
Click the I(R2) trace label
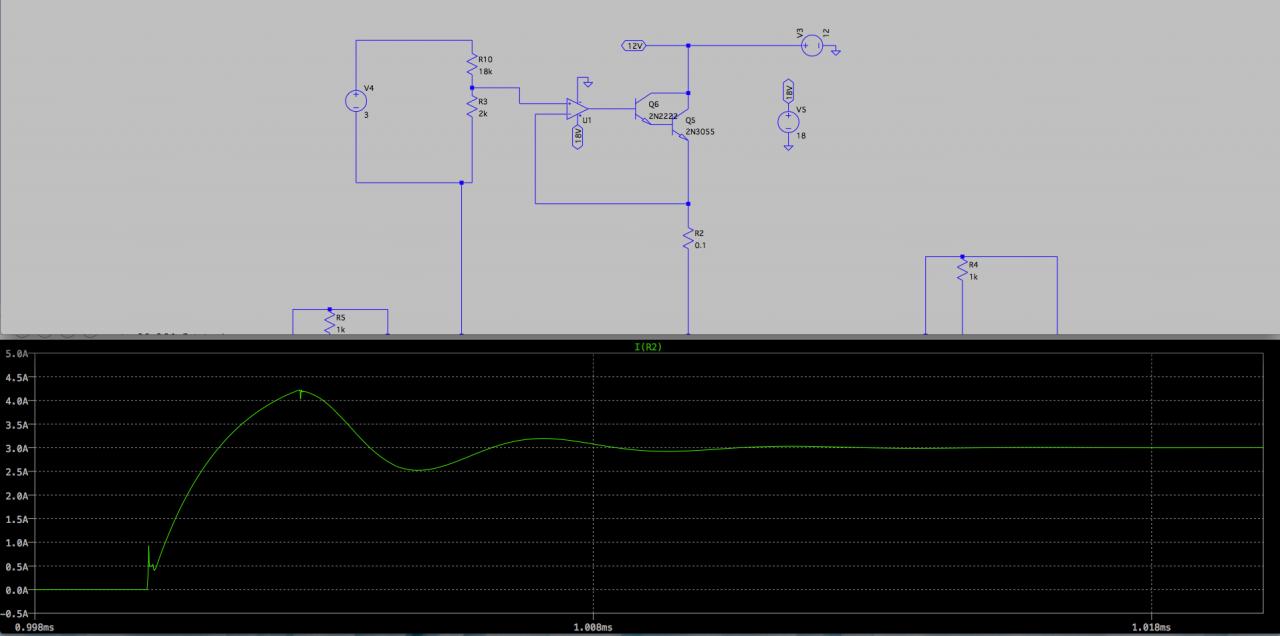pyautogui.click(x=648, y=347)
